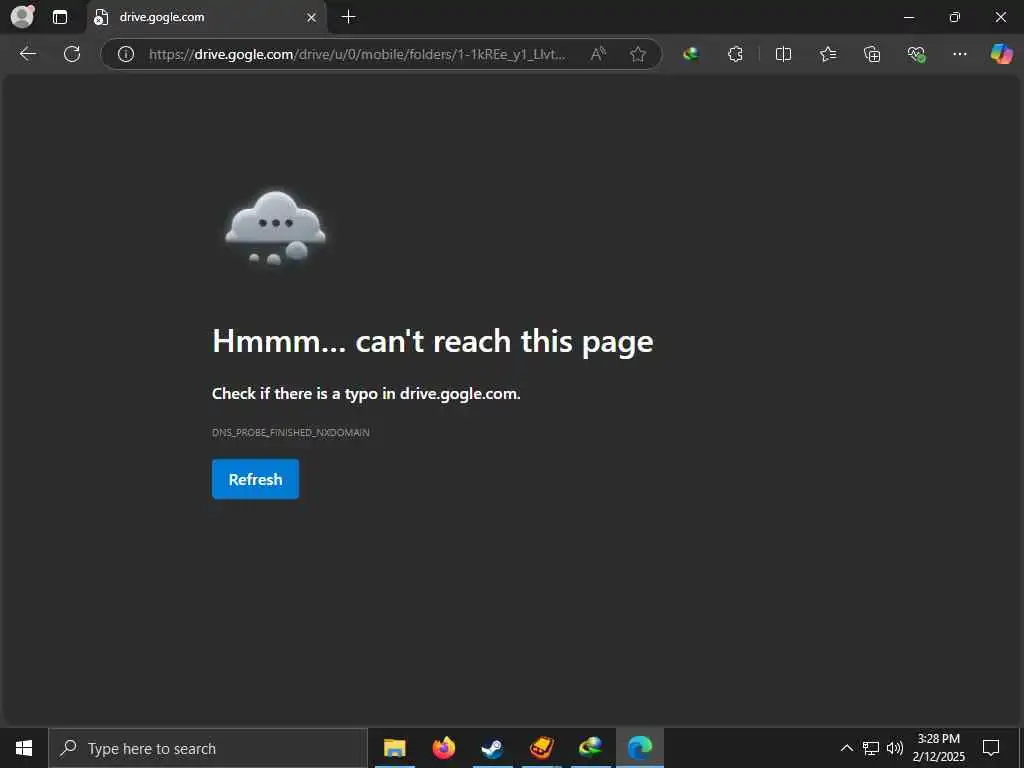This screenshot has width=1024, height=768.
Task: Add this page to favorites star
Action: (x=638, y=54)
